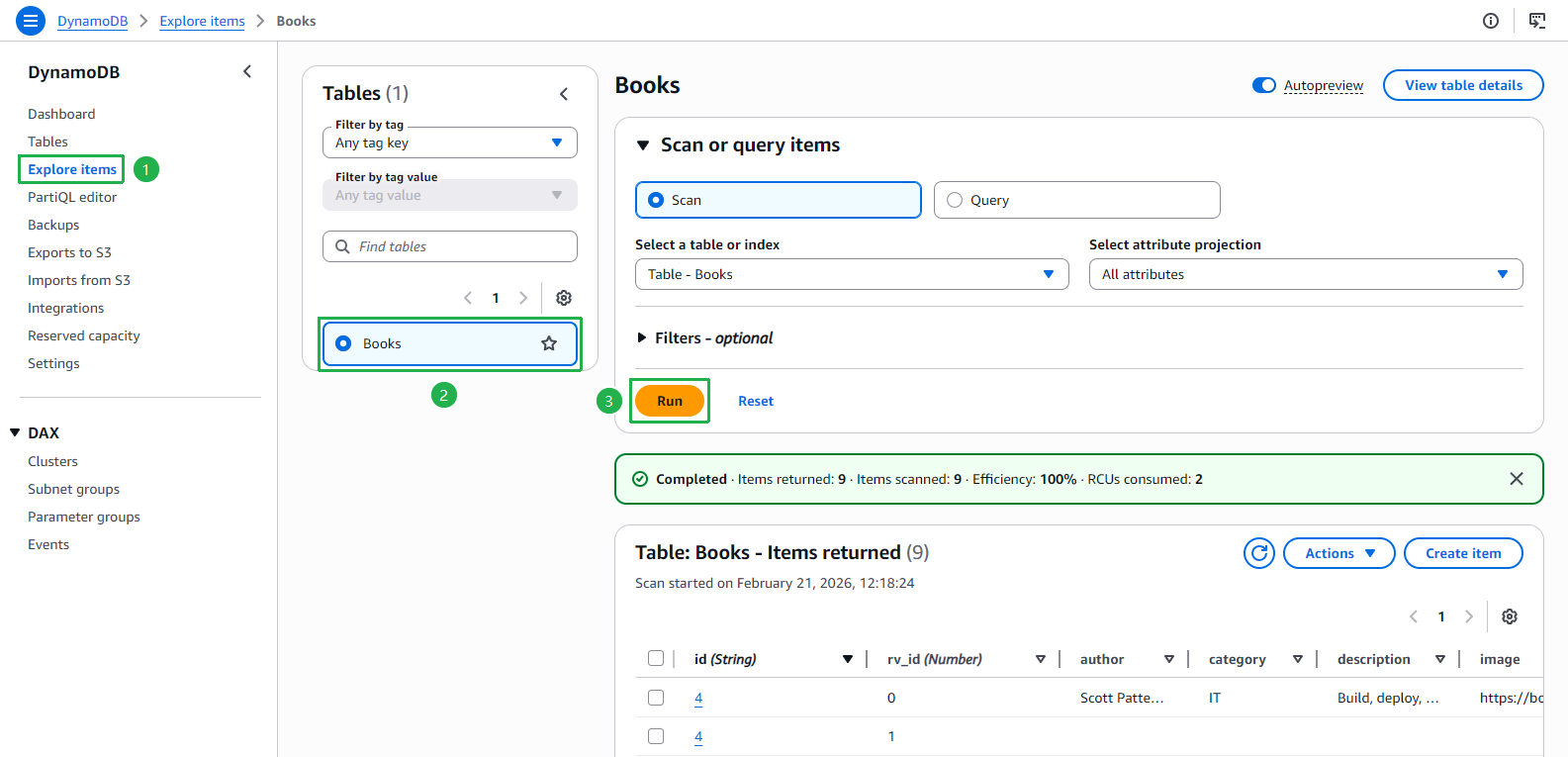The height and width of the screenshot is (757, 1568).
Task: Click the search magnifier in Find tables
Action: coord(342,246)
